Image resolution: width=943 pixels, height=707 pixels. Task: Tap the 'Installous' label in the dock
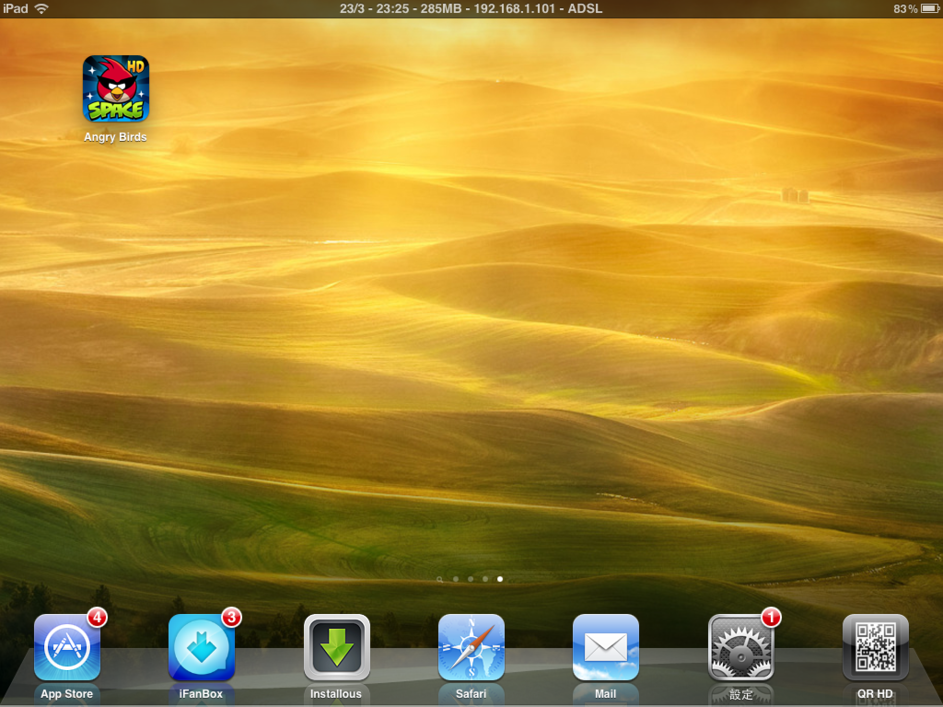coord(336,694)
